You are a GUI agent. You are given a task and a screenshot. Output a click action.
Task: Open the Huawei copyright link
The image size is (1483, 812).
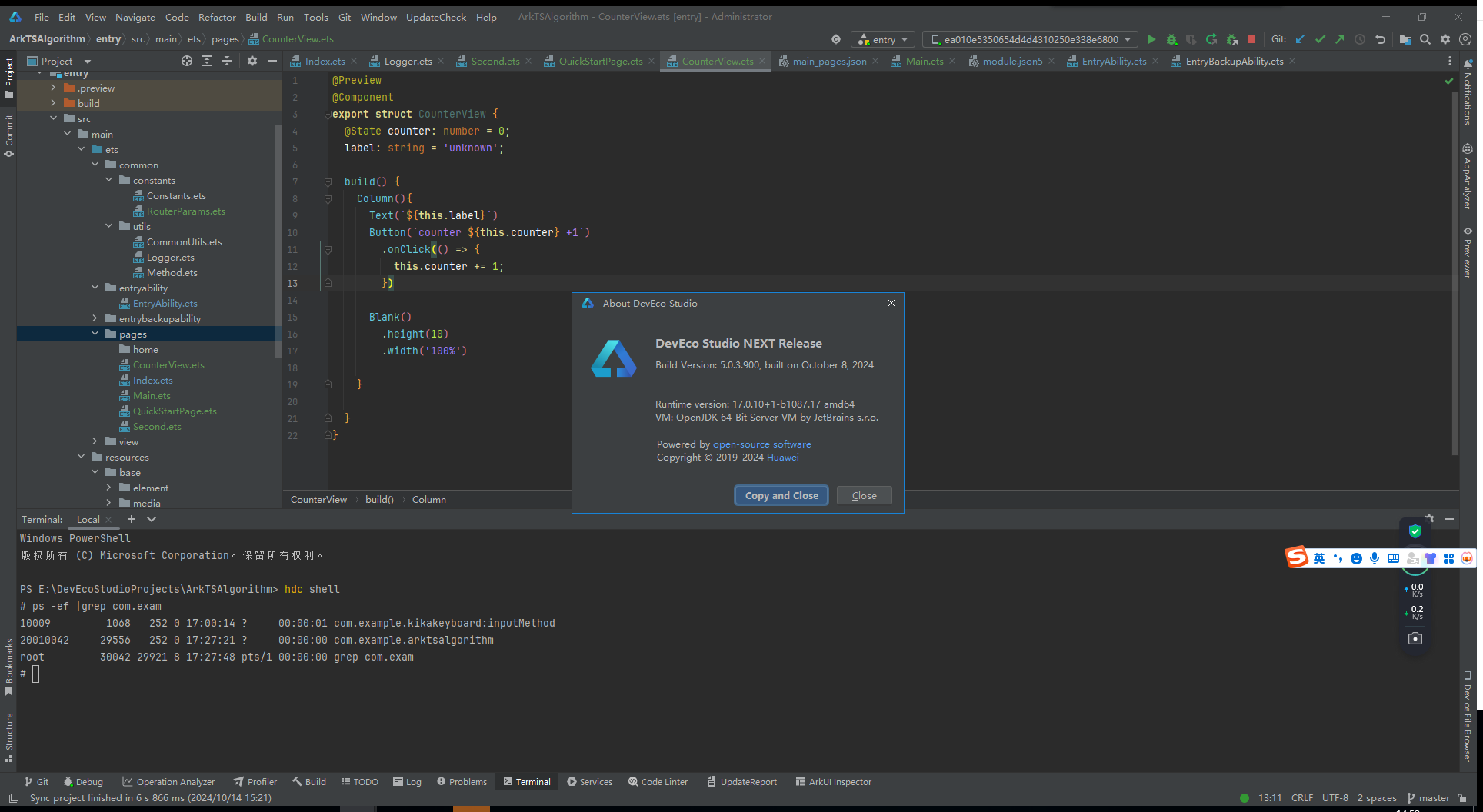tap(782, 457)
